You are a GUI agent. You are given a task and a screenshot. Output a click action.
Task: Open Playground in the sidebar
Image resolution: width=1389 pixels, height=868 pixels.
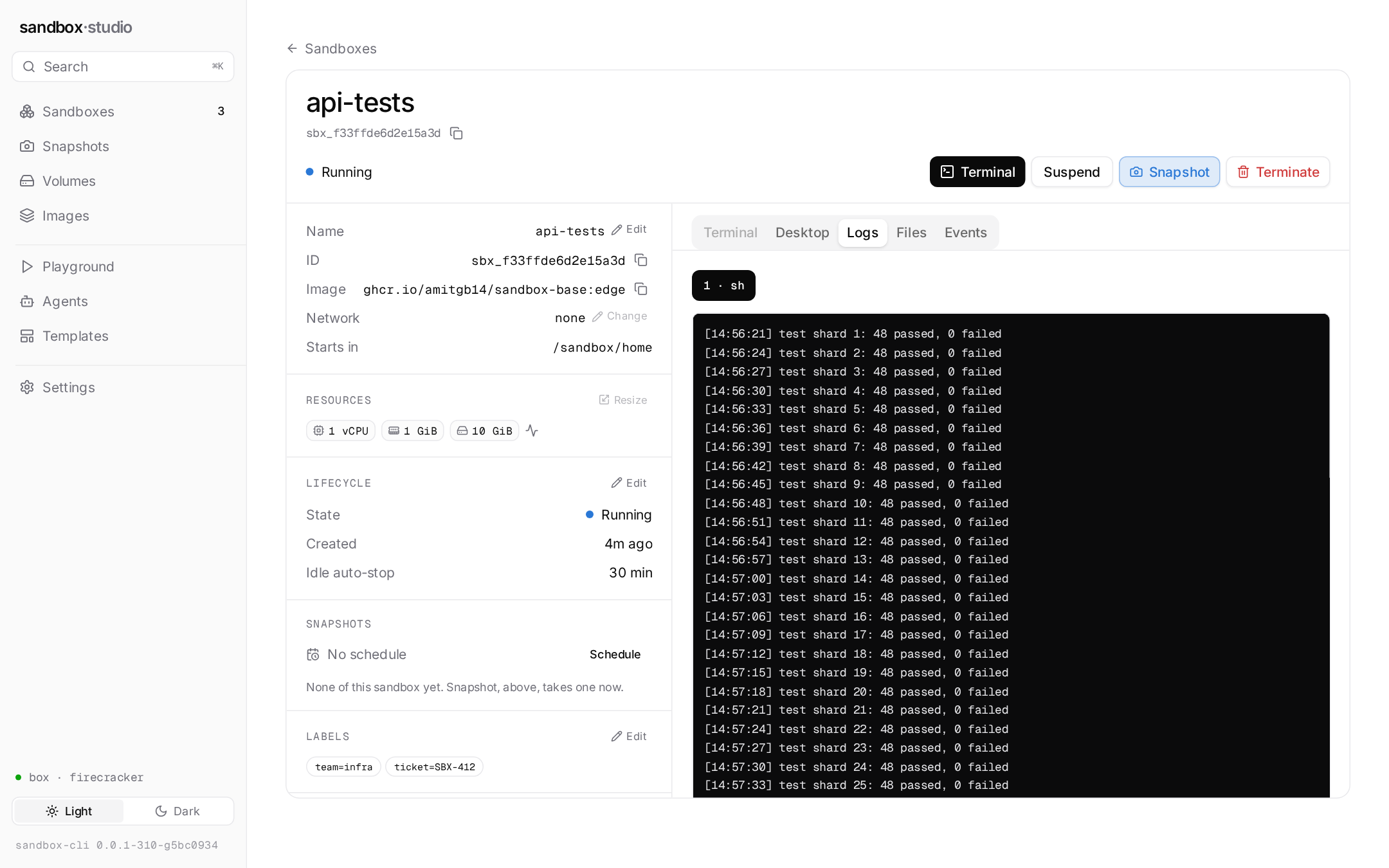click(x=123, y=266)
